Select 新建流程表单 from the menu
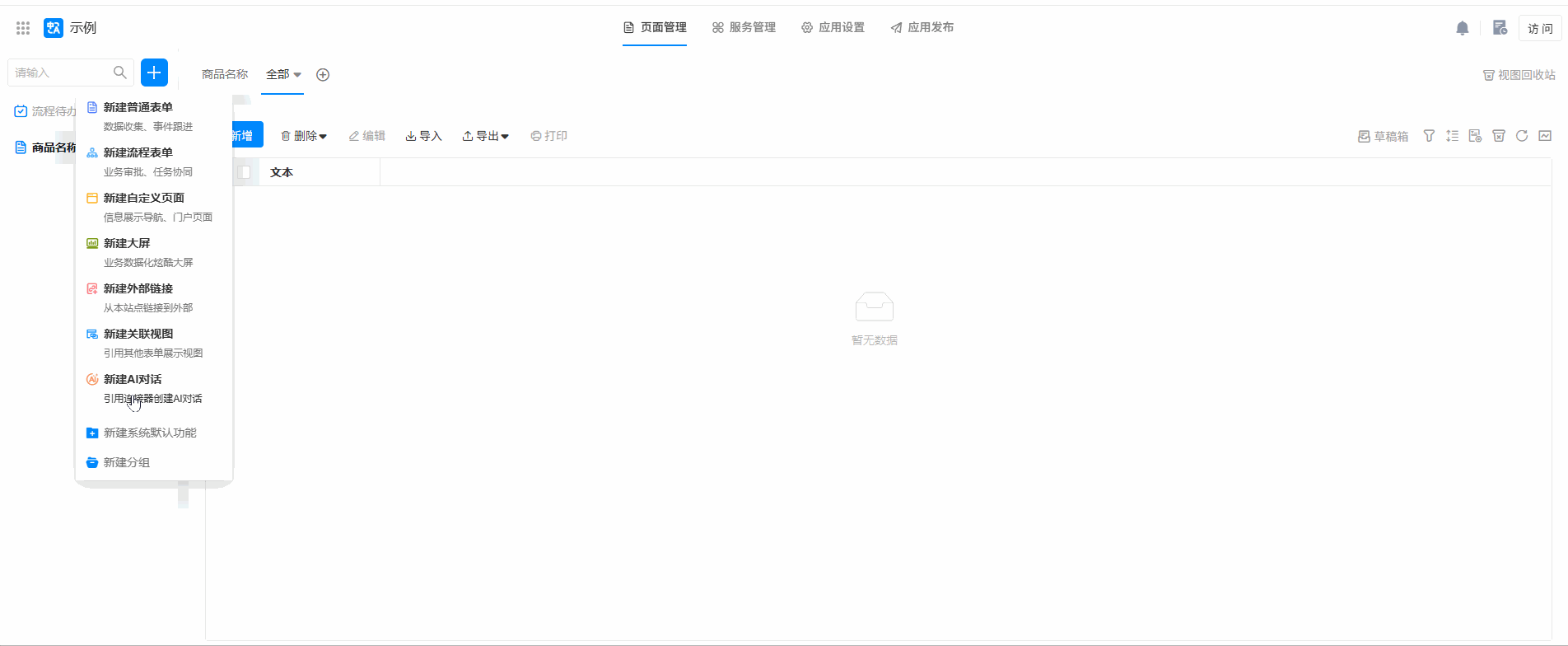 coord(138,152)
